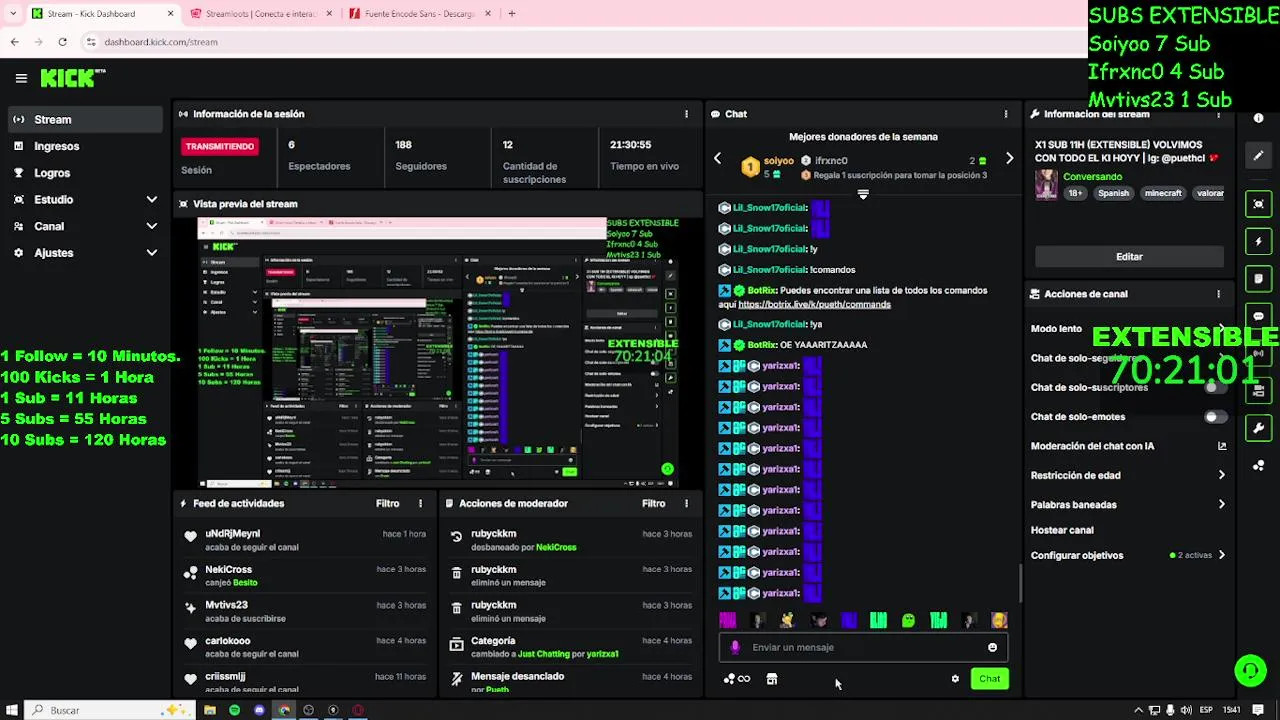Click the info icon in right sidebar
Screen dimensions: 1280x720
[x=1258, y=118]
